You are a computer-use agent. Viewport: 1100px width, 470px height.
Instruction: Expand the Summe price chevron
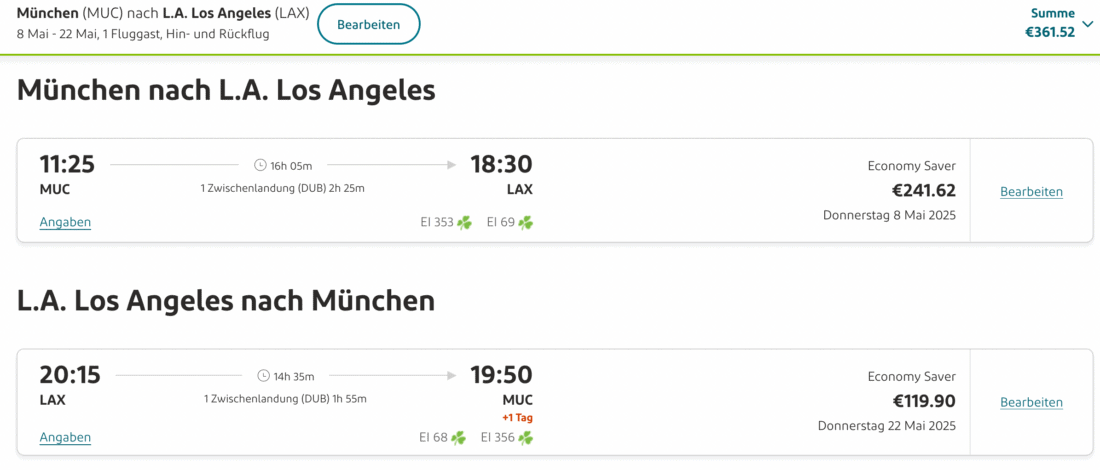point(1088,22)
